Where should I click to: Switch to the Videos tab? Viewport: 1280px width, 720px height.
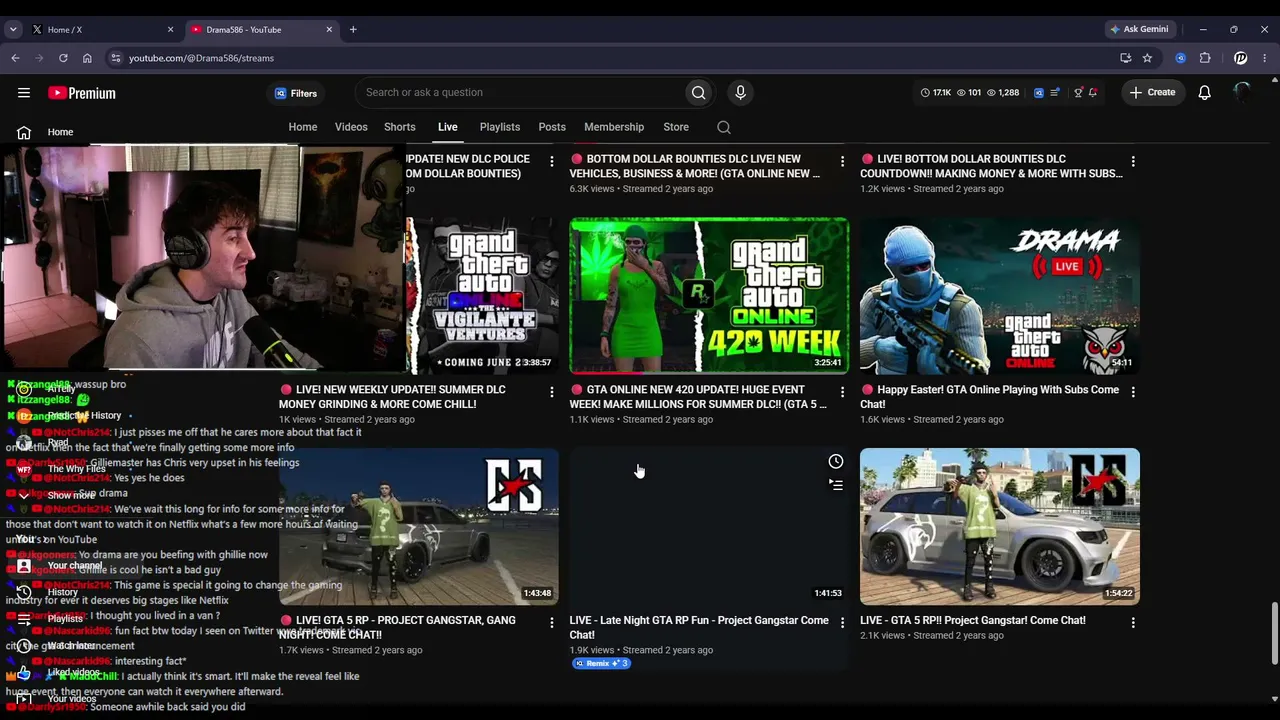(x=351, y=127)
